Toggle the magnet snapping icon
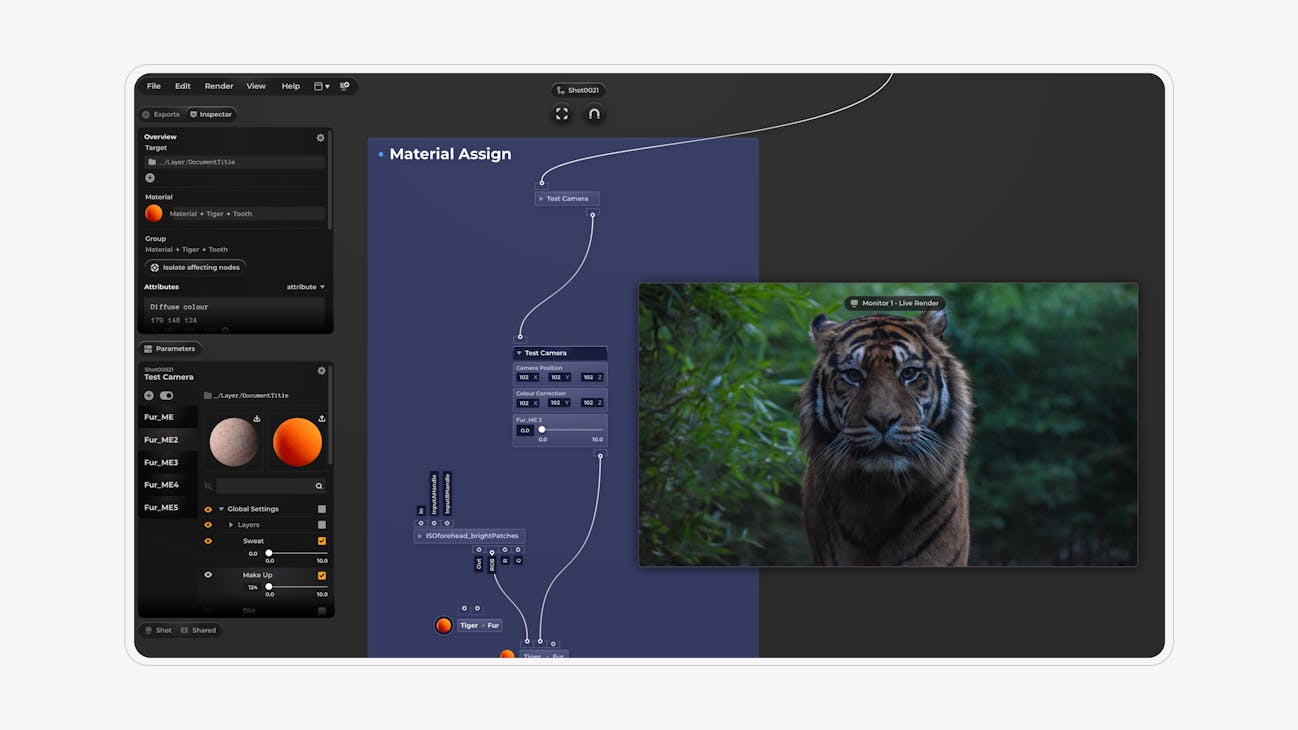The height and width of the screenshot is (730, 1298). [594, 114]
